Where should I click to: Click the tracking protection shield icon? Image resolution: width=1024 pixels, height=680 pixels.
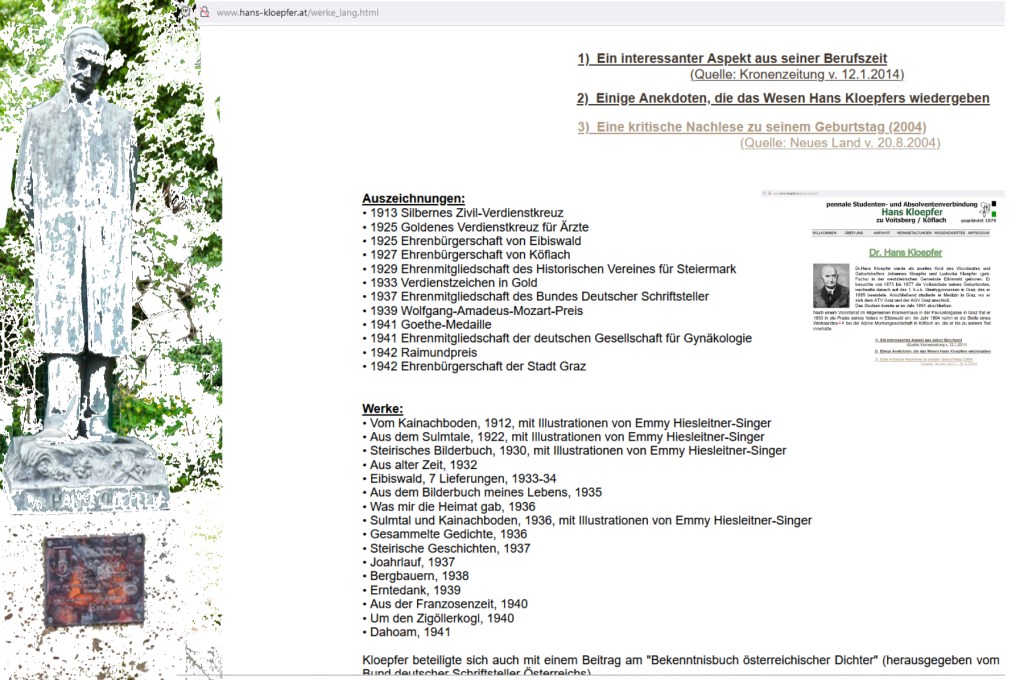pyautogui.click(x=185, y=12)
